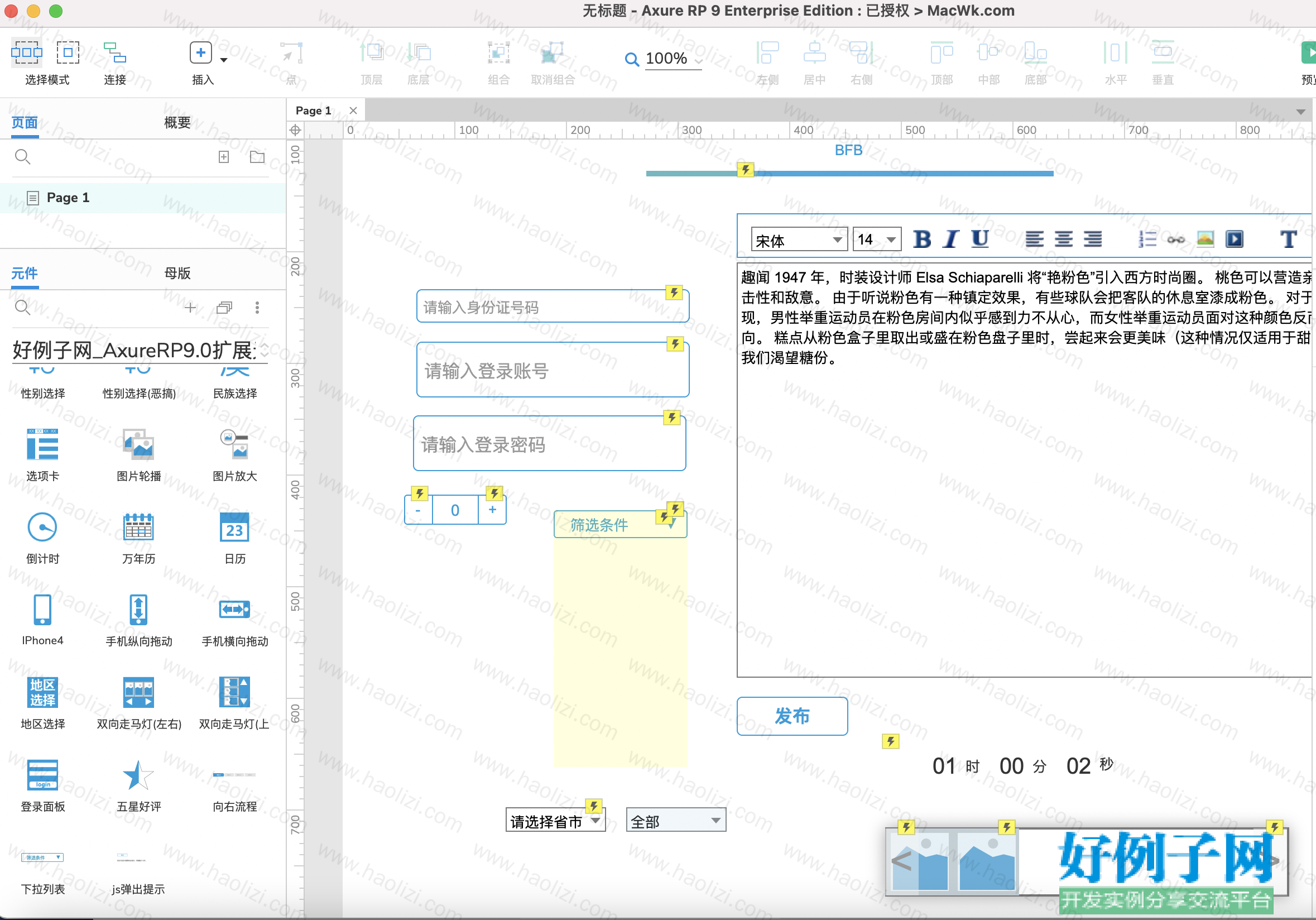Click the pages search magnifier icon
This screenshot has height=920, width=1316.
coord(22,156)
